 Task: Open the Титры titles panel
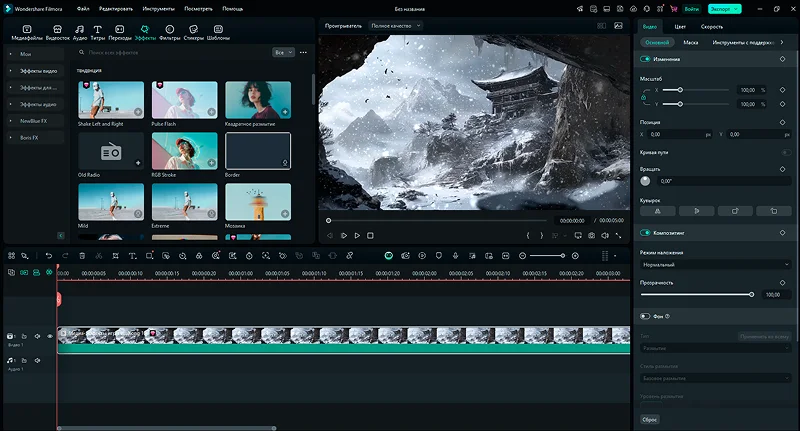(x=97, y=33)
